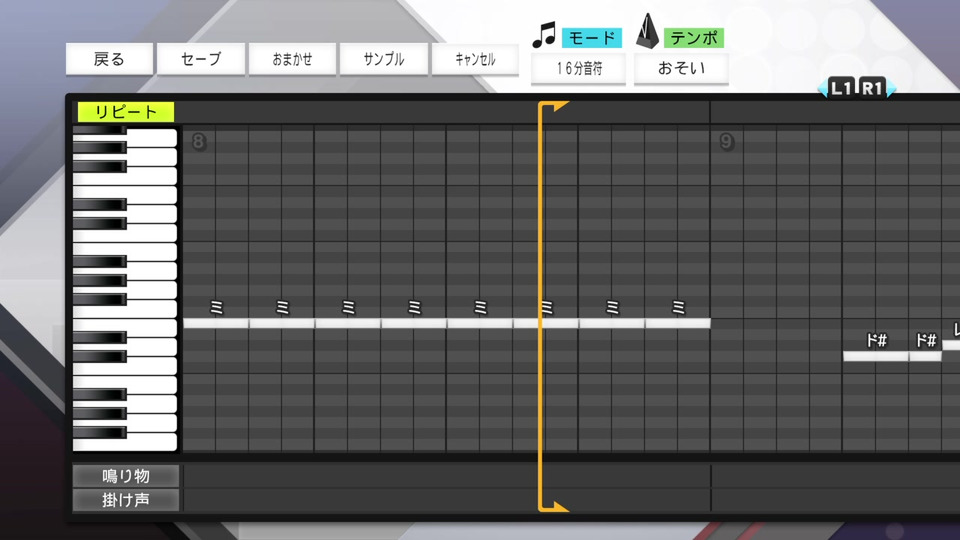960x540 pixels.
Task: Click the topmost white piano key
Action: [151, 137]
